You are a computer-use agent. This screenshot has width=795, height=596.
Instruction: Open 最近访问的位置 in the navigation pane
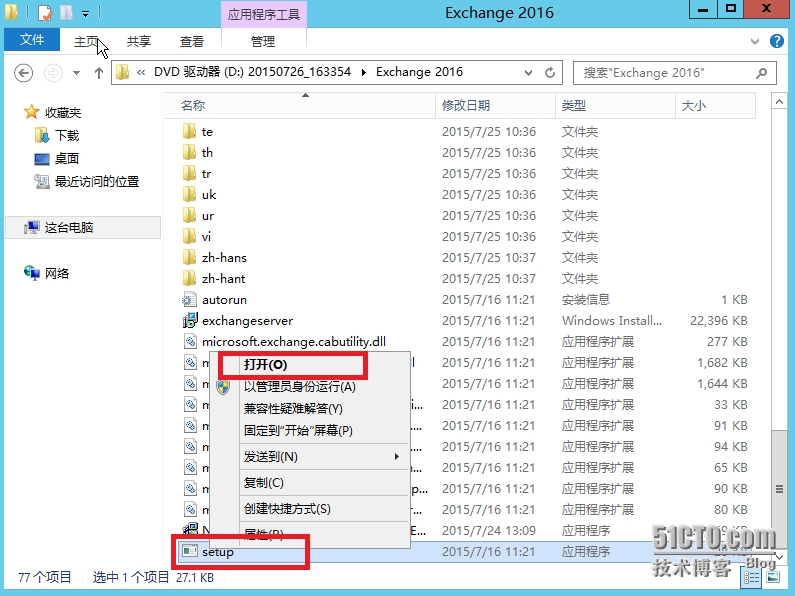96,181
